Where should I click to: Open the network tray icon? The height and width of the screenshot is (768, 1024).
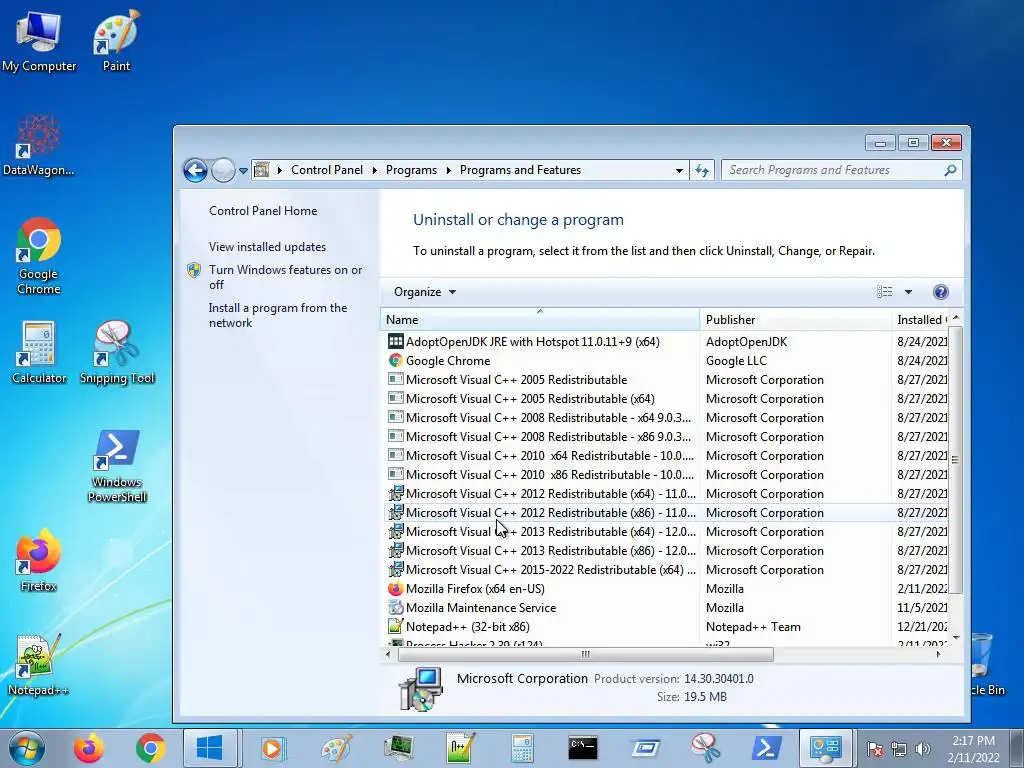tap(899, 749)
